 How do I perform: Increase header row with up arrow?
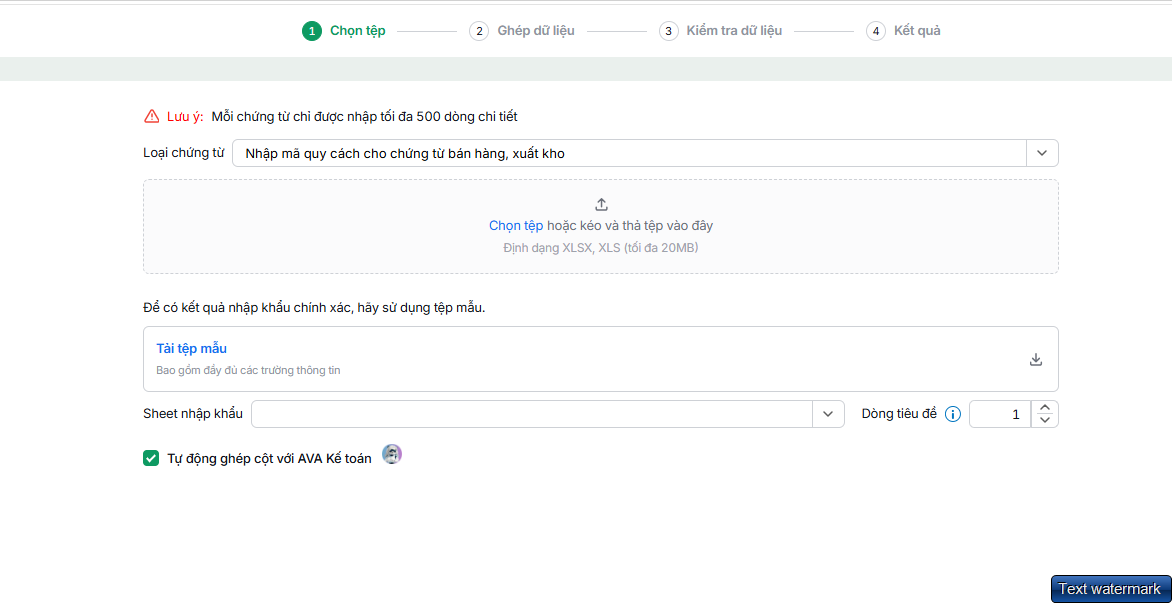(x=1045, y=407)
